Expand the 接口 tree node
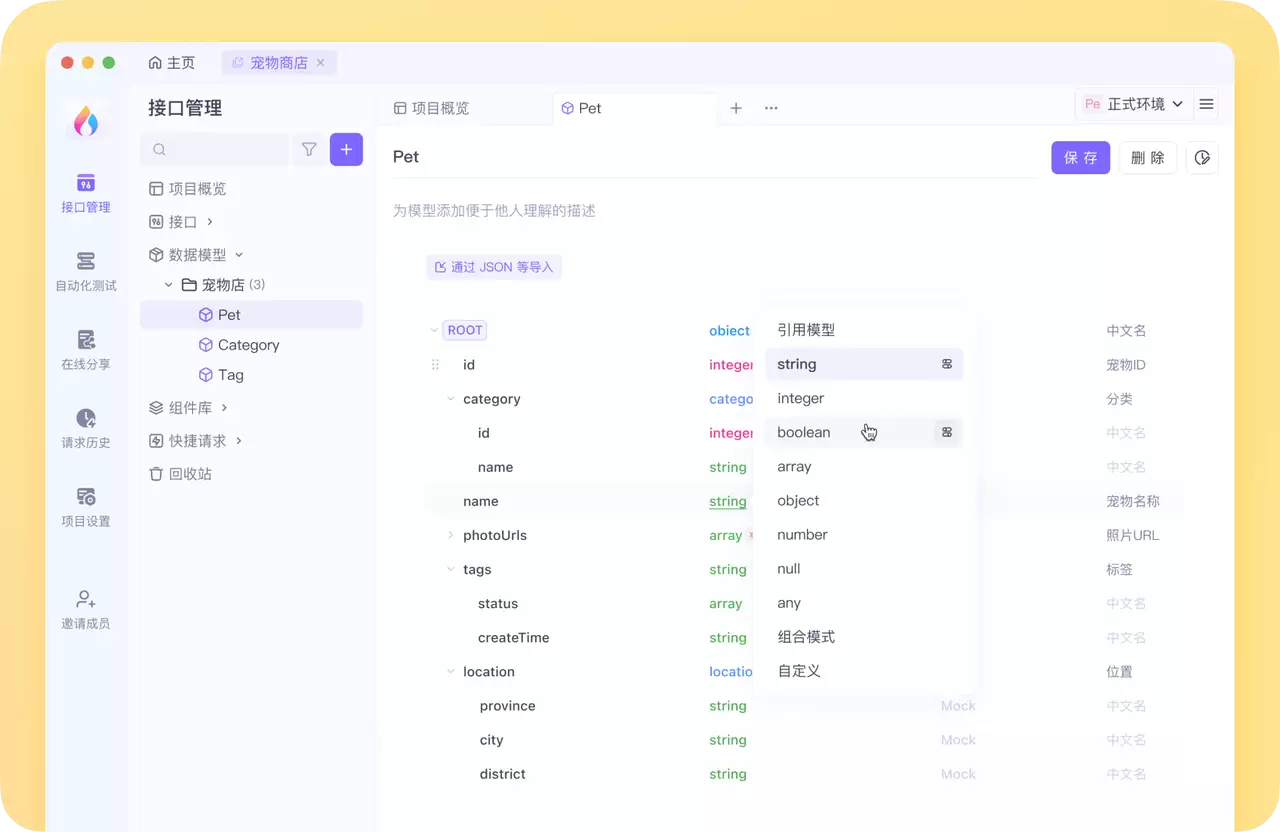The height and width of the screenshot is (832, 1280). coord(210,222)
